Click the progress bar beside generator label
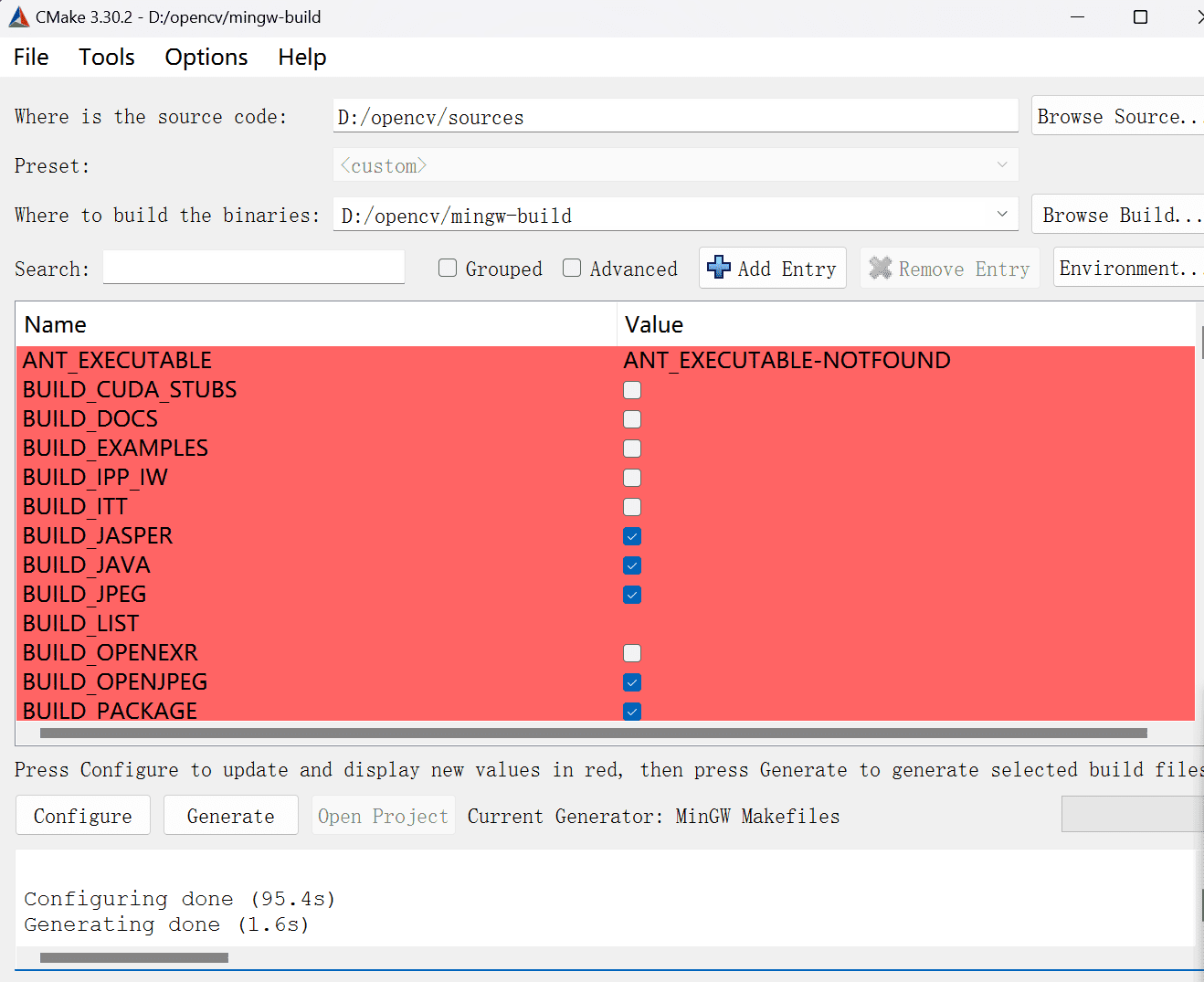The height and width of the screenshot is (982, 1204). click(x=1133, y=814)
